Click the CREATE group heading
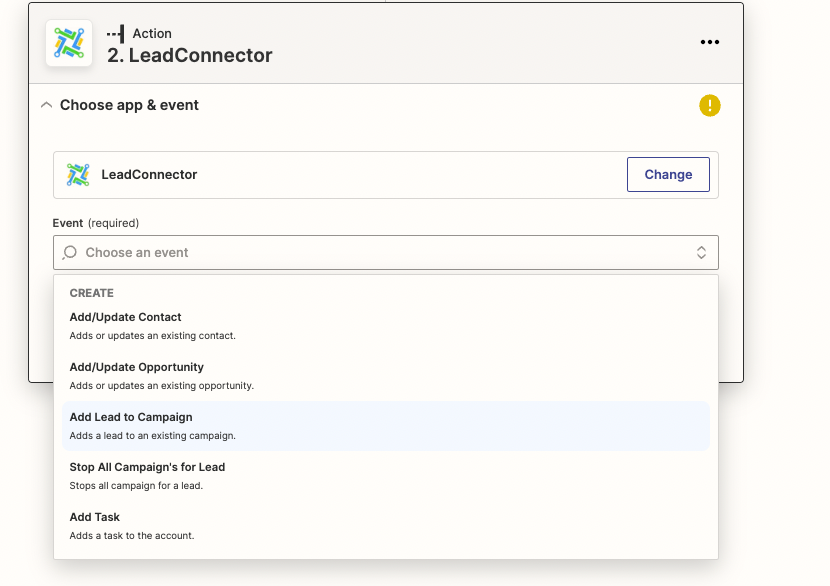 tap(92, 293)
